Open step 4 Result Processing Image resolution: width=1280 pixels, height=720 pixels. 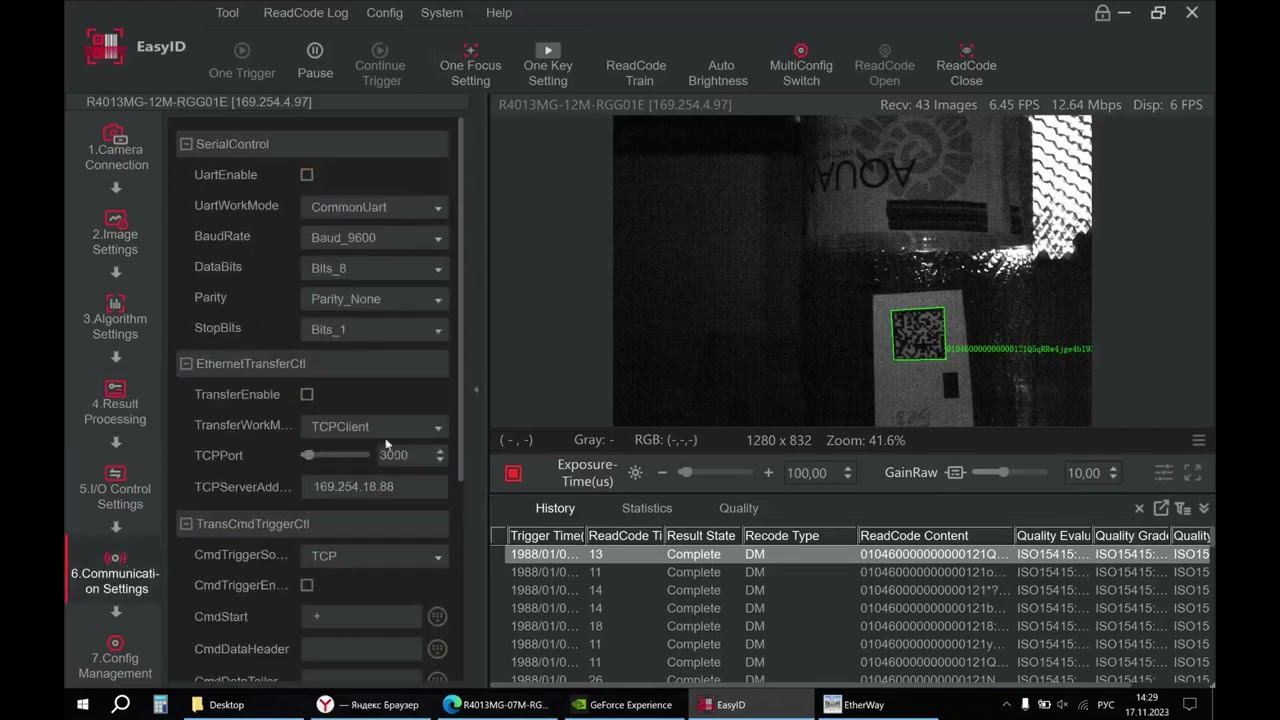[116, 403]
